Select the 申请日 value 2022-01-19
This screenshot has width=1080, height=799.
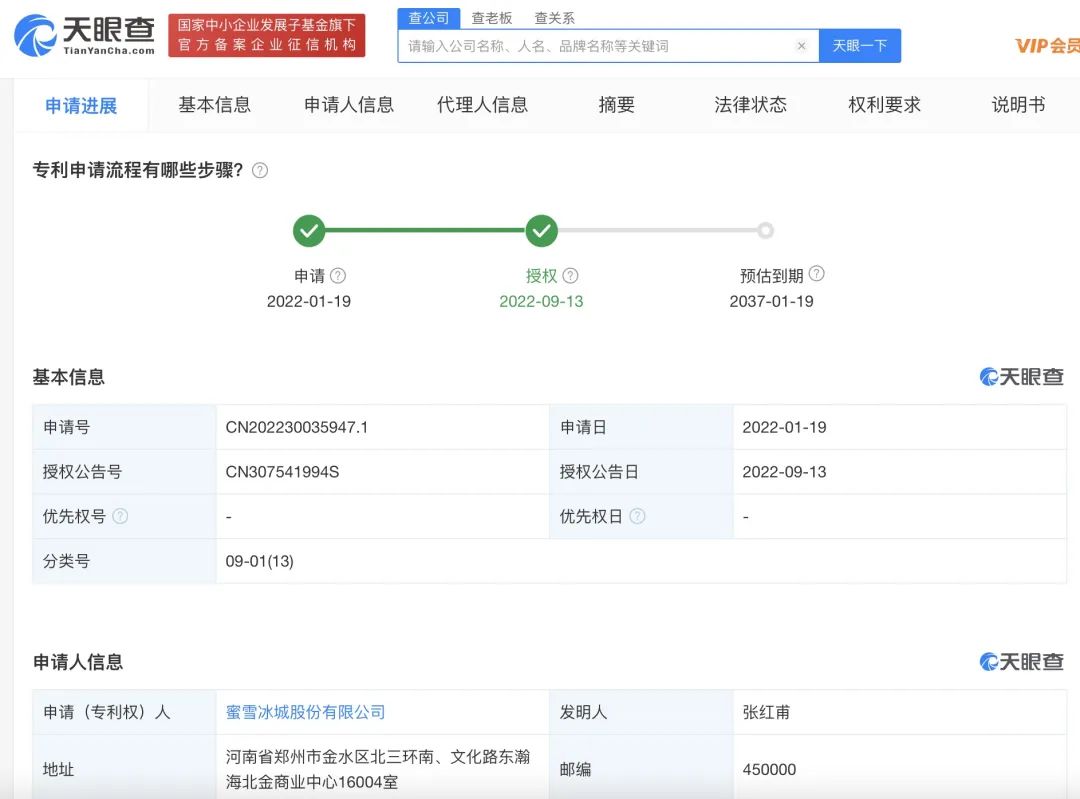pyautogui.click(x=785, y=427)
